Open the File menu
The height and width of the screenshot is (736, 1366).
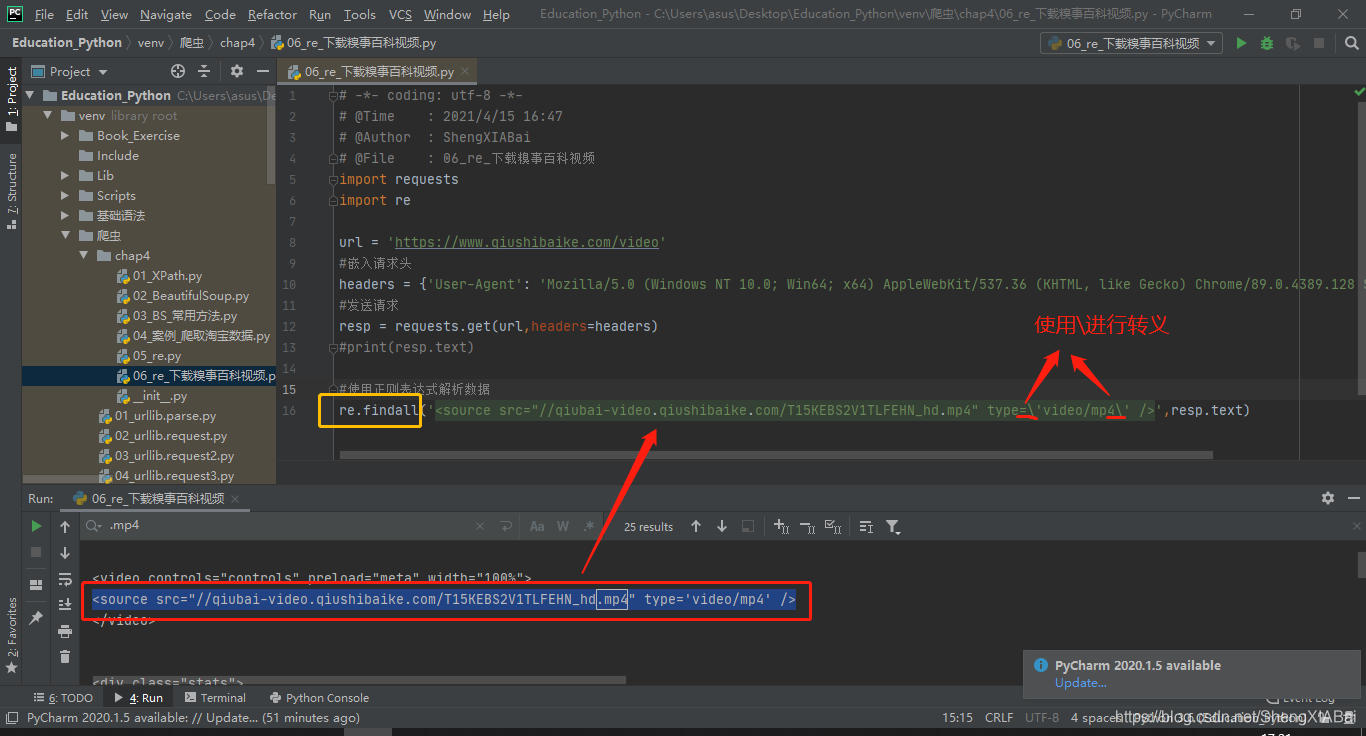click(44, 14)
